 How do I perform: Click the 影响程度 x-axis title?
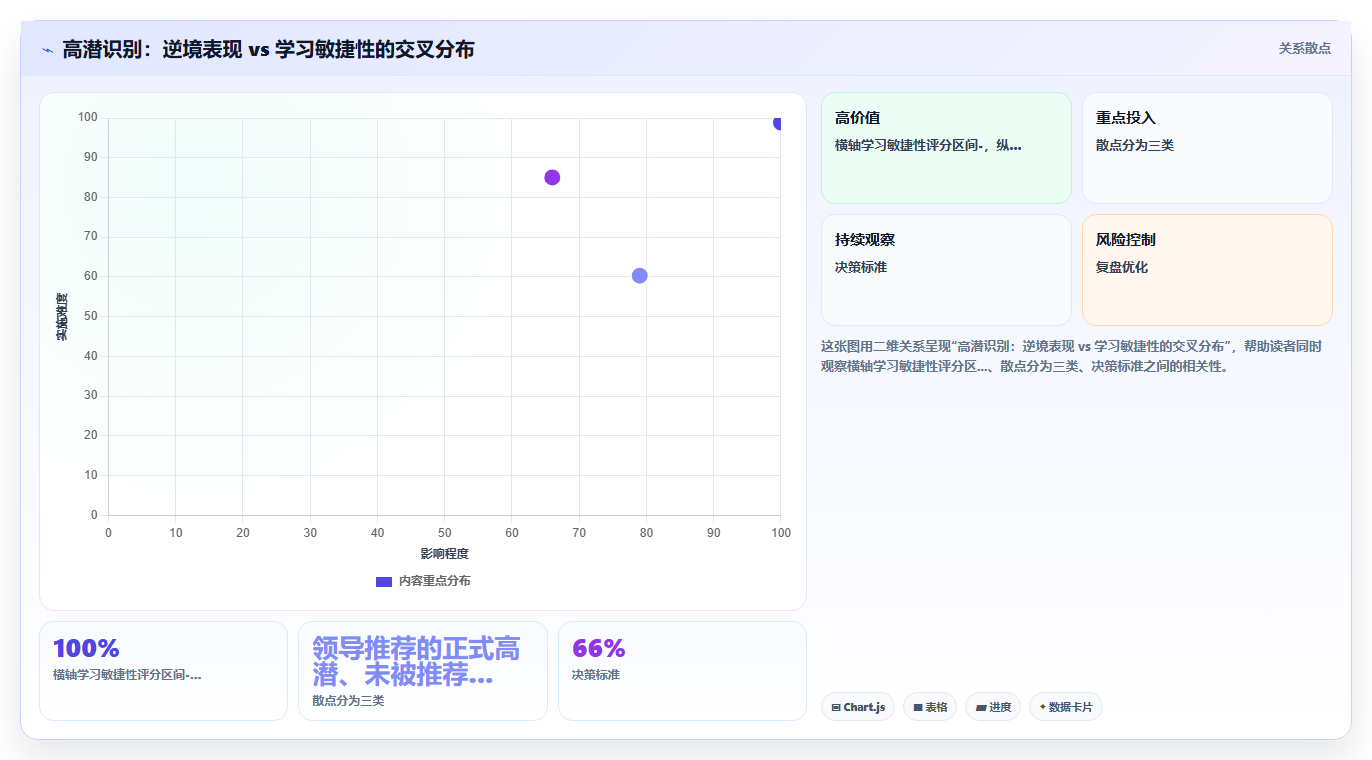pos(444,554)
